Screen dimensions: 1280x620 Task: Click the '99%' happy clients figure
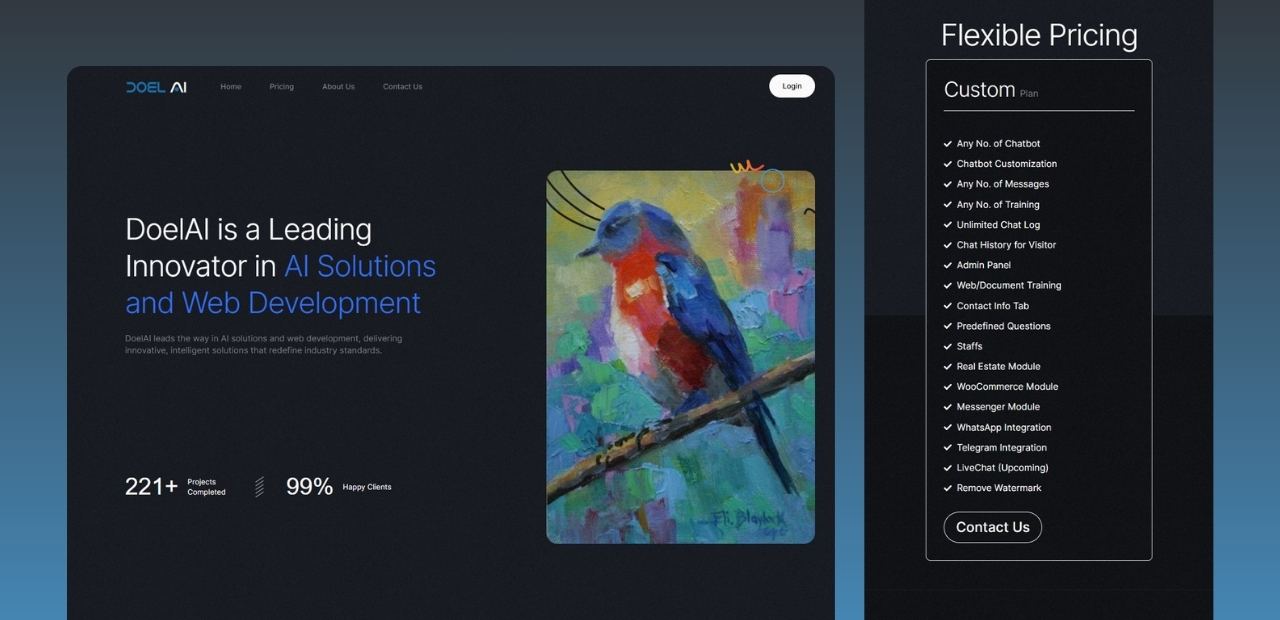click(309, 487)
